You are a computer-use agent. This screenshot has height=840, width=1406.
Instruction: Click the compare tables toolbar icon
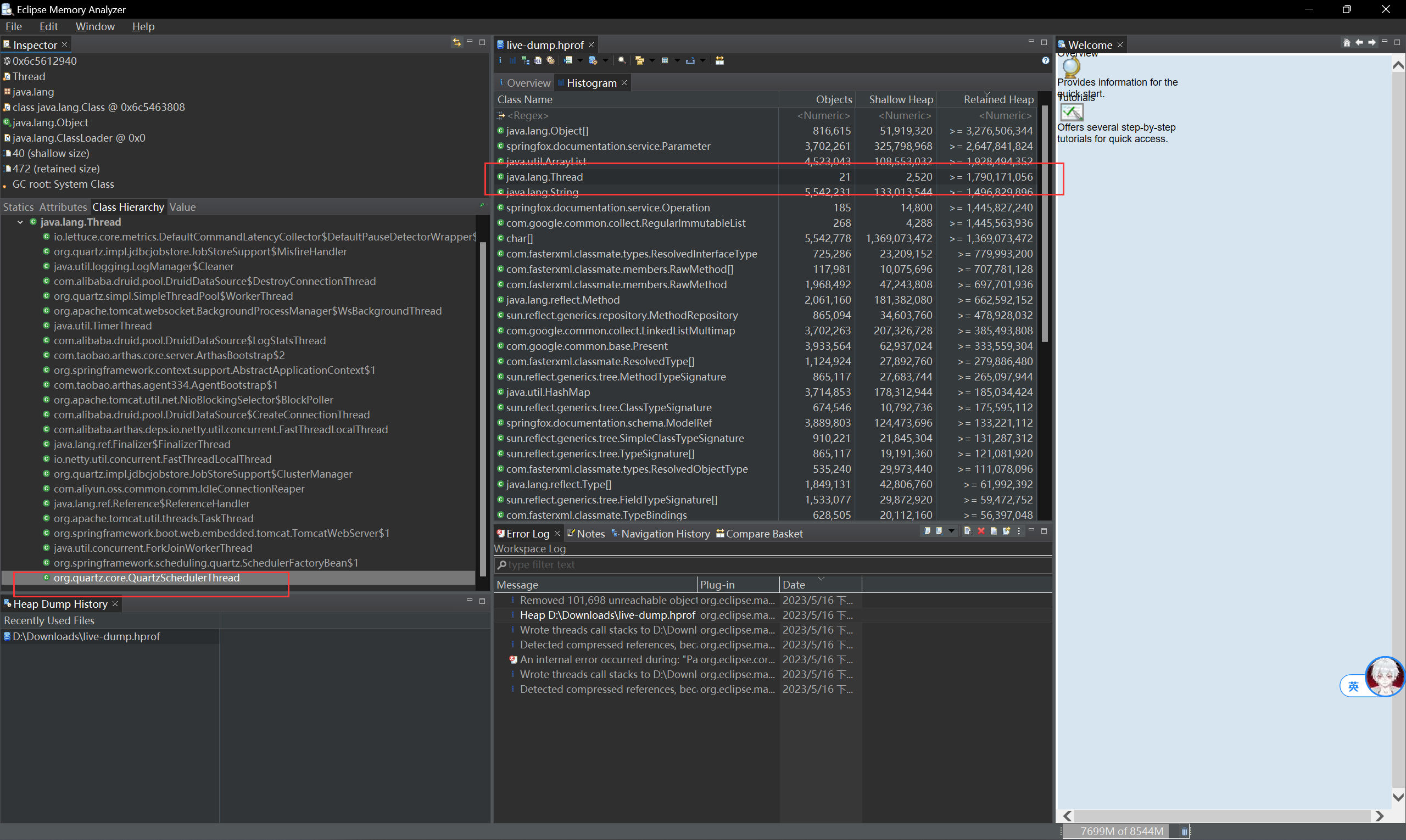point(719,60)
